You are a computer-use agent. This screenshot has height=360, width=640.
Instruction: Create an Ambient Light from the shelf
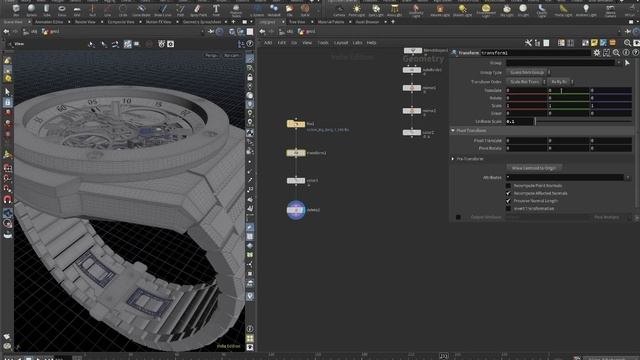(586, 10)
